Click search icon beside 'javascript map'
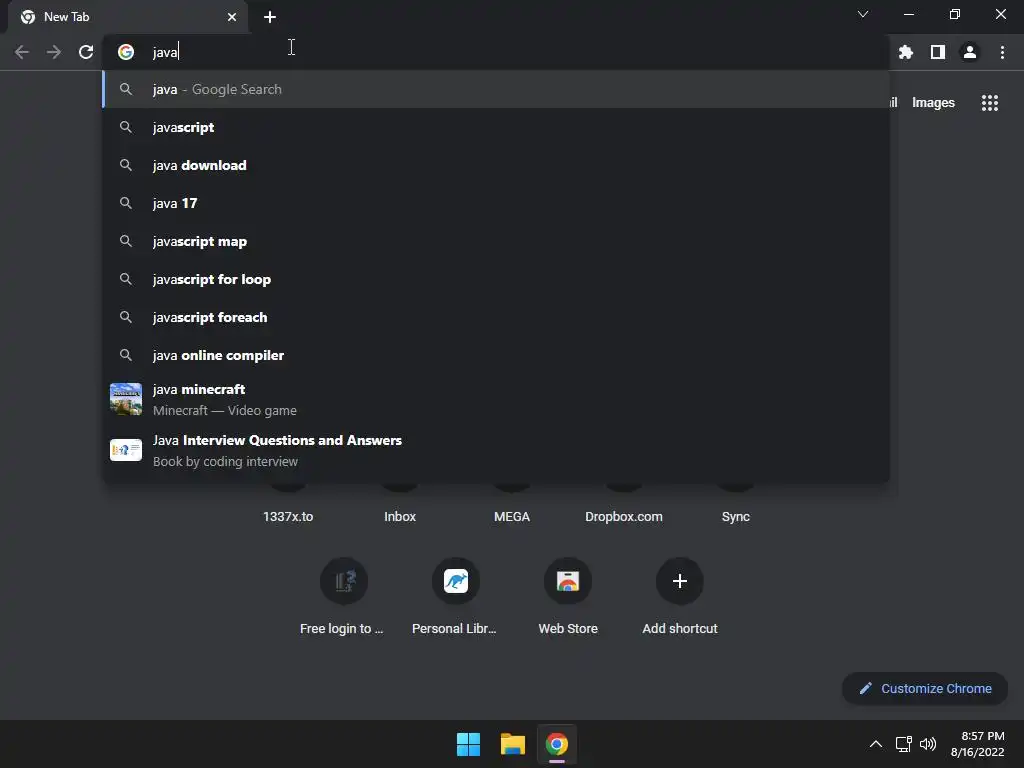1024x768 pixels. (126, 241)
